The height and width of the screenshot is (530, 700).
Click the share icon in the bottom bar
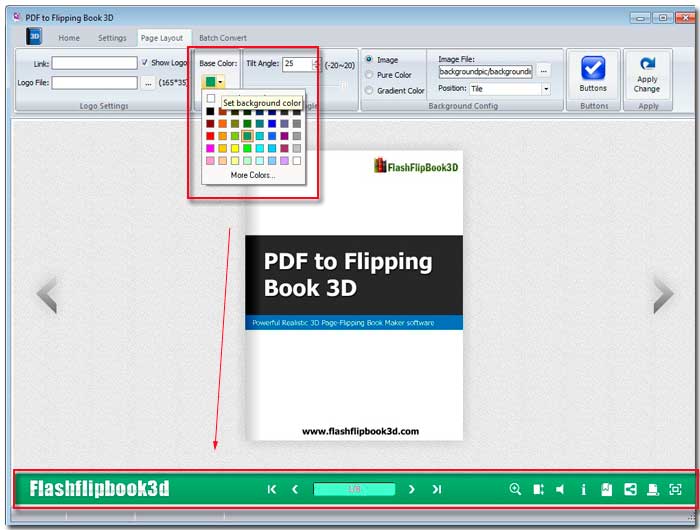click(x=630, y=489)
